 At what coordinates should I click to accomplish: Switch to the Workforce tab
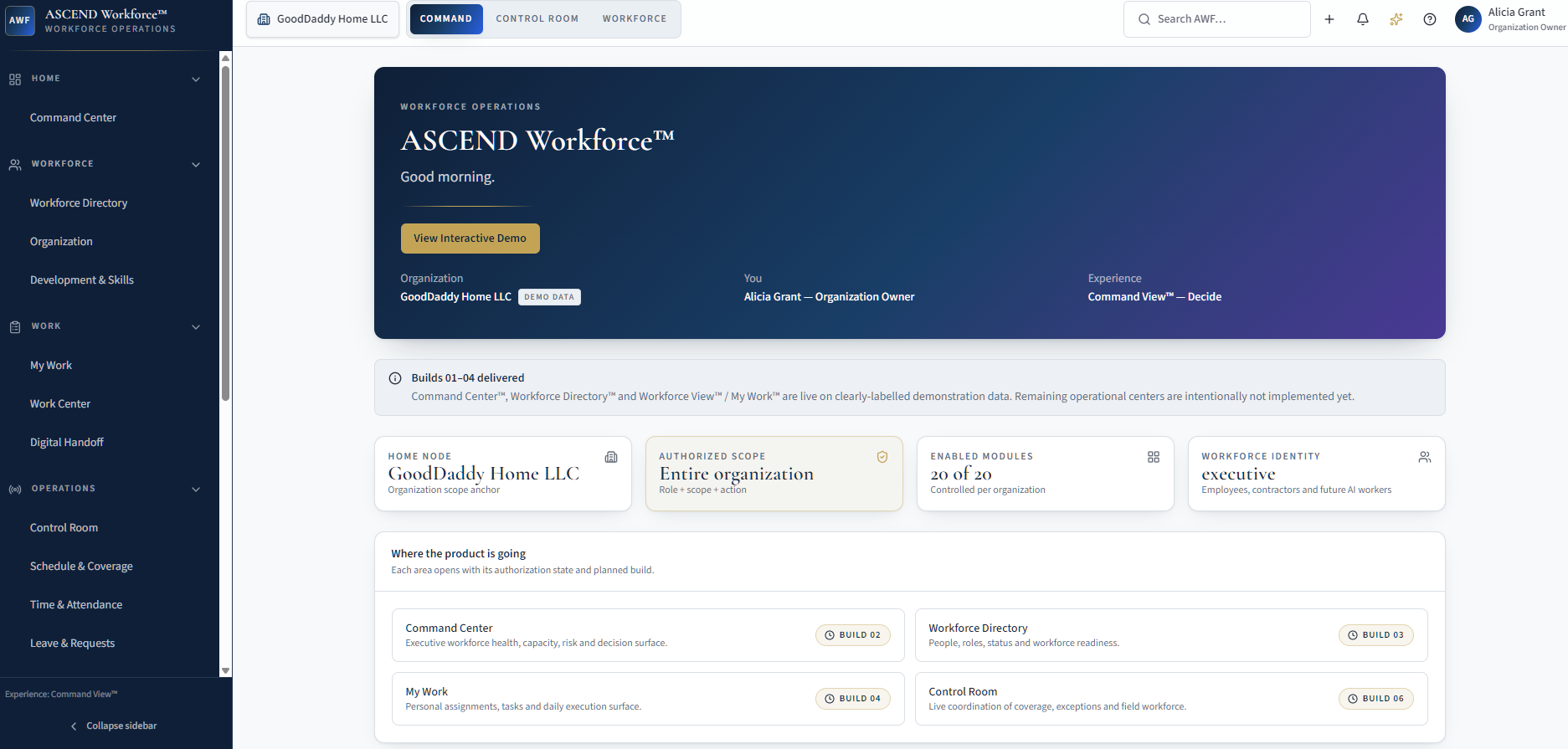click(x=635, y=19)
